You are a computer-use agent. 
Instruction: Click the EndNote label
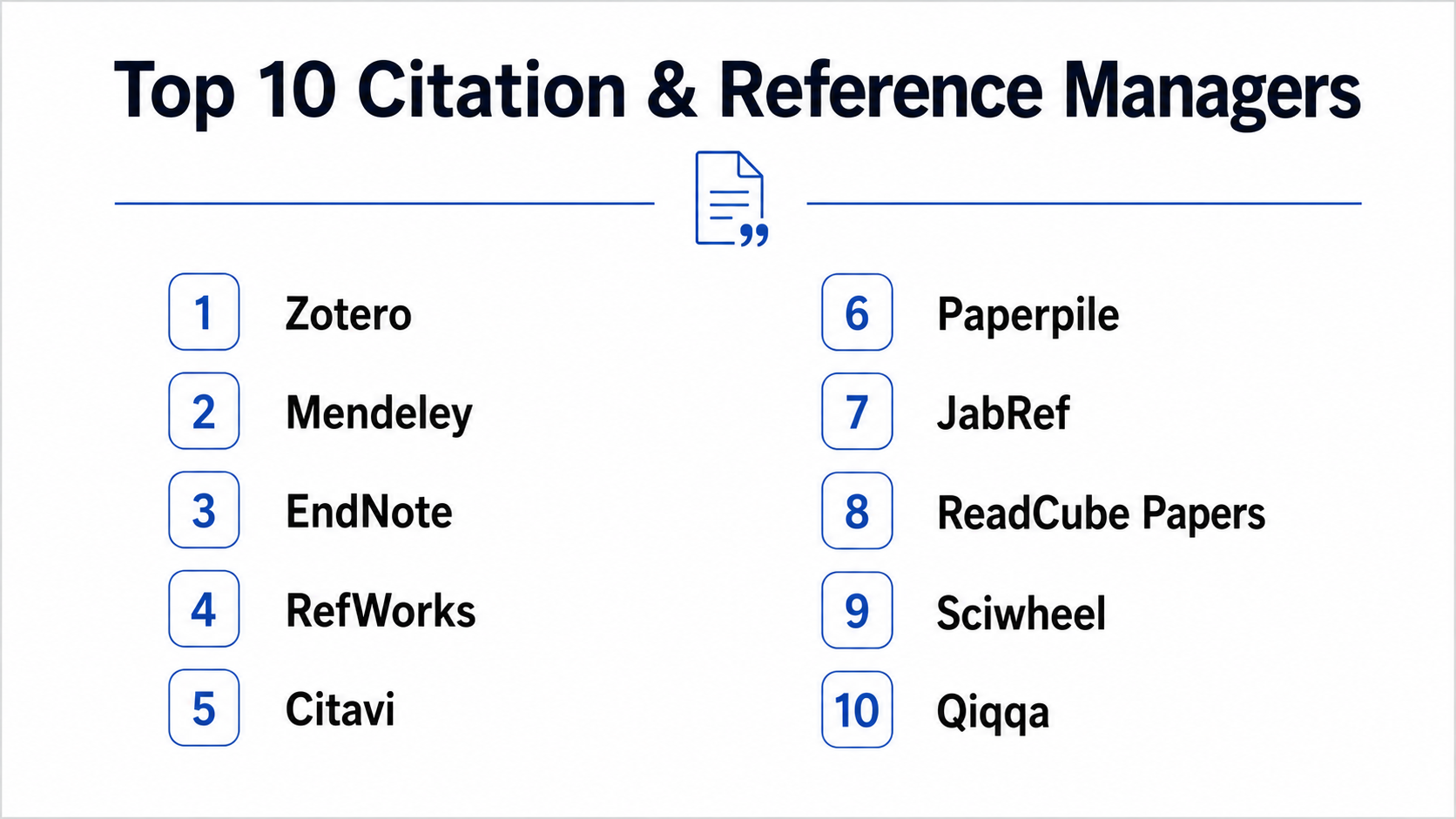[x=369, y=512]
